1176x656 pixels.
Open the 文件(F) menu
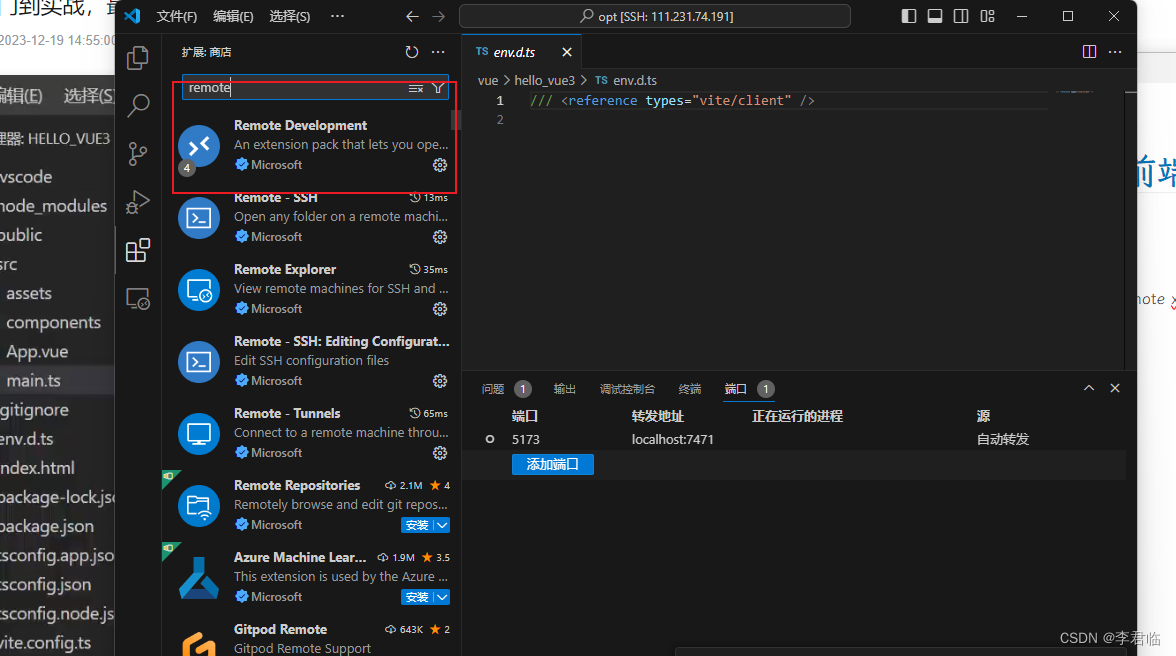177,16
